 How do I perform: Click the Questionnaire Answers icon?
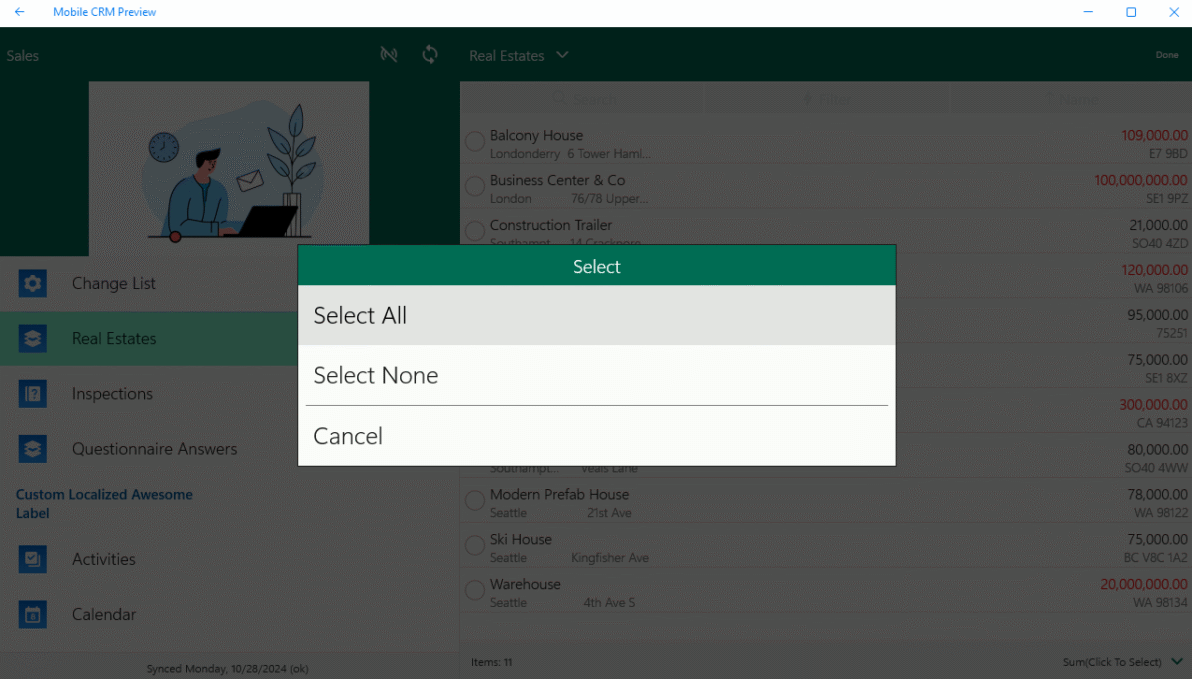pos(33,449)
